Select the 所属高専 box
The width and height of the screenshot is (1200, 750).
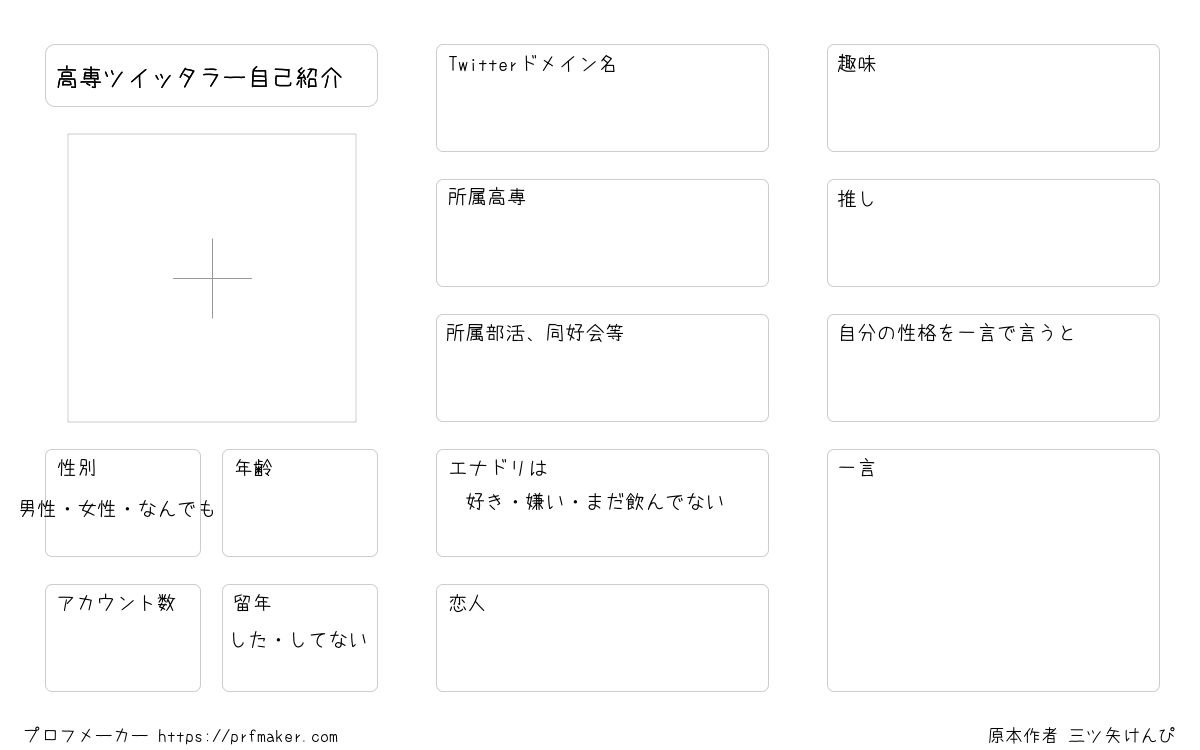pyautogui.click(x=602, y=233)
